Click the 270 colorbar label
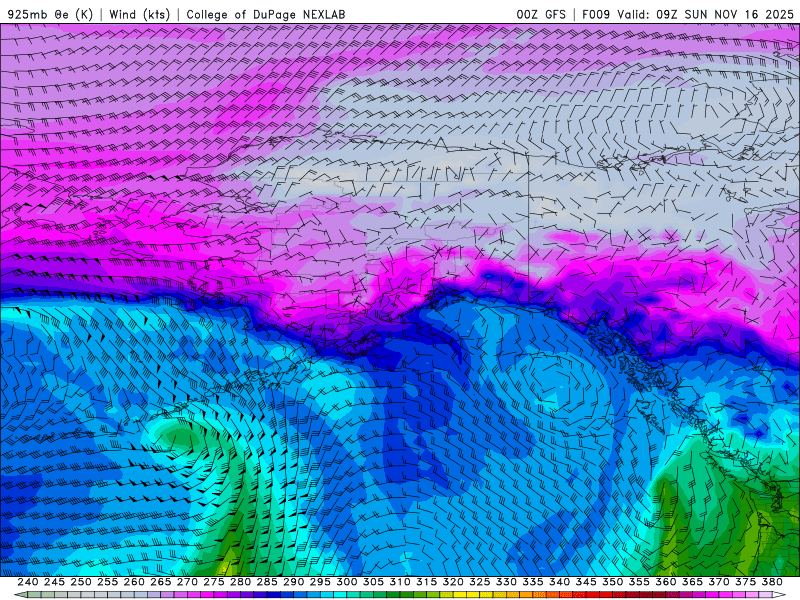Screen dimensions: 800x600 (x=187, y=582)
